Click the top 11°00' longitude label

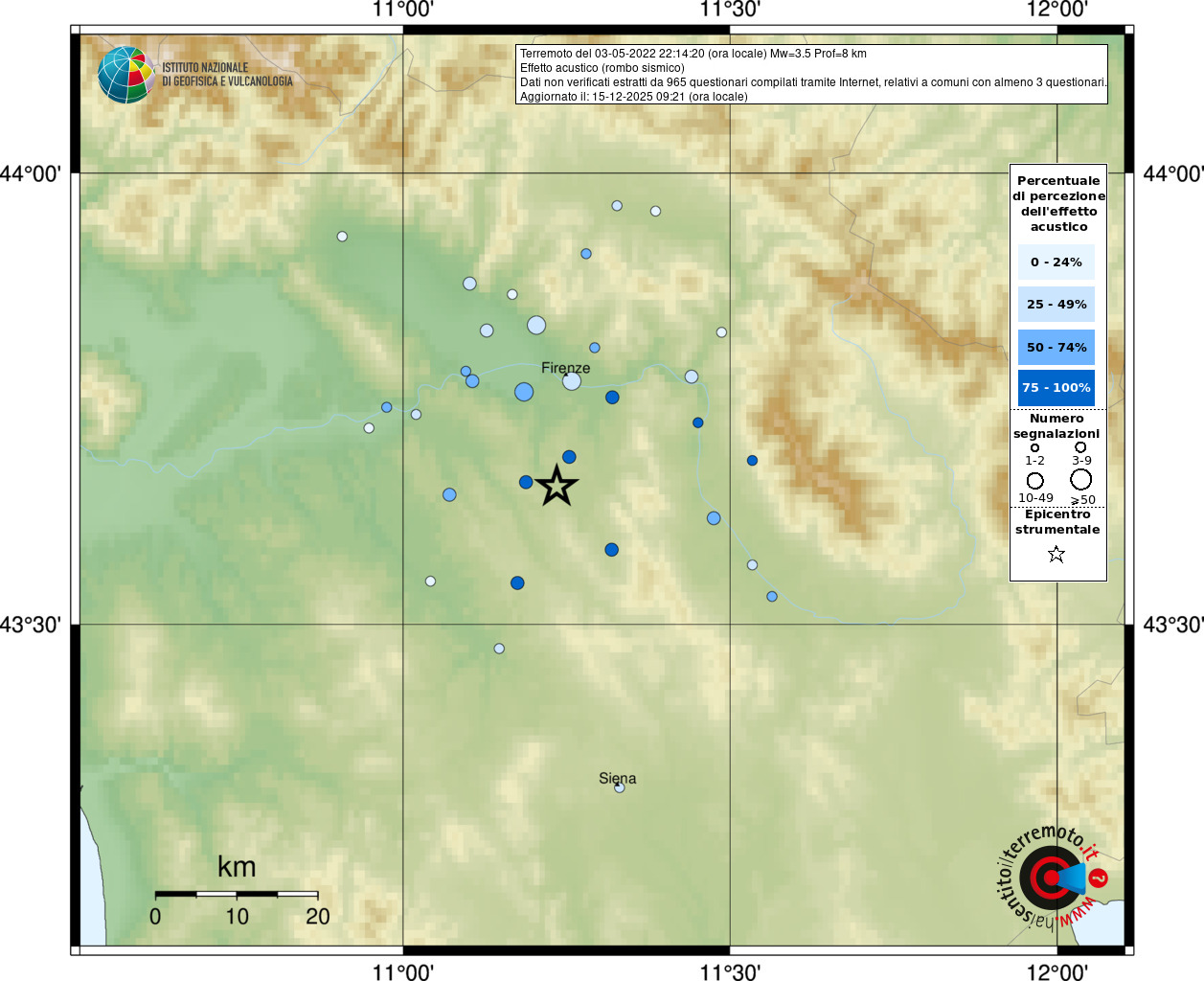[x=403, y=10]
